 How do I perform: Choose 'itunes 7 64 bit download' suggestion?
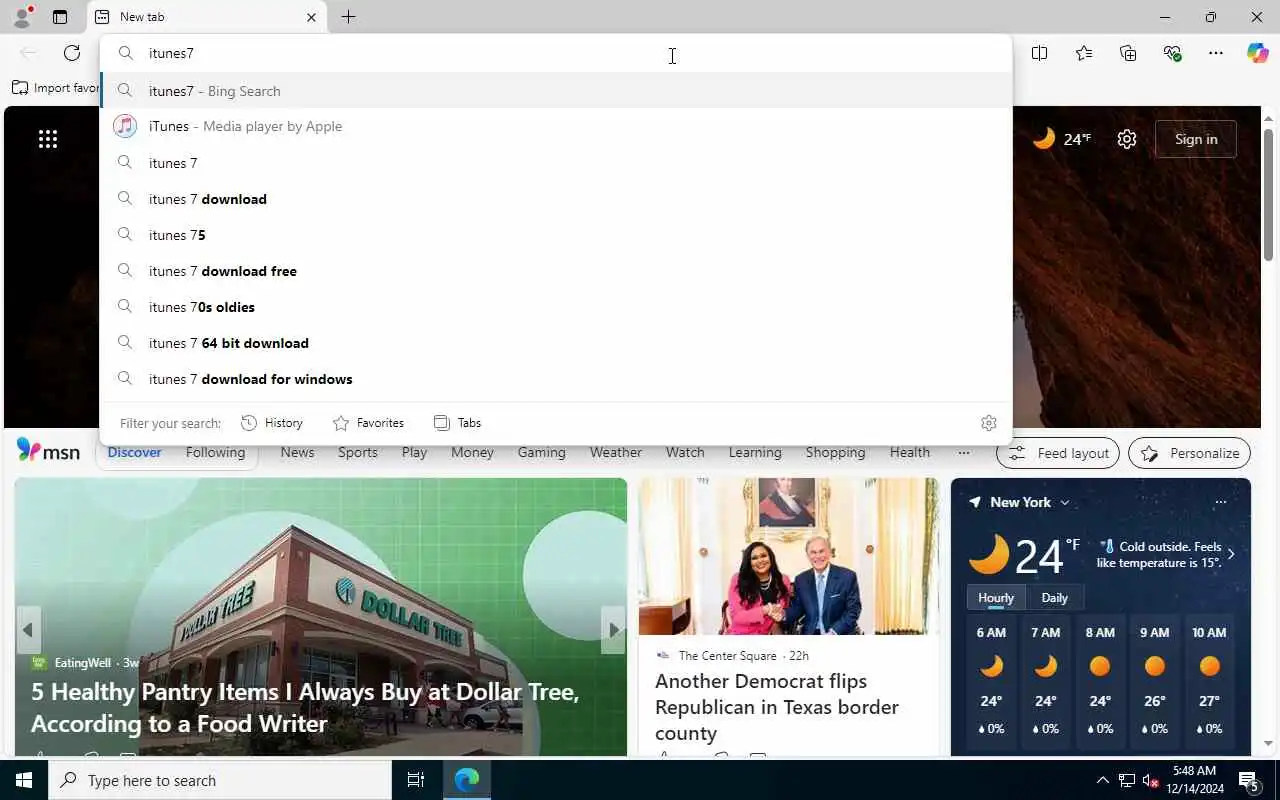556,343
